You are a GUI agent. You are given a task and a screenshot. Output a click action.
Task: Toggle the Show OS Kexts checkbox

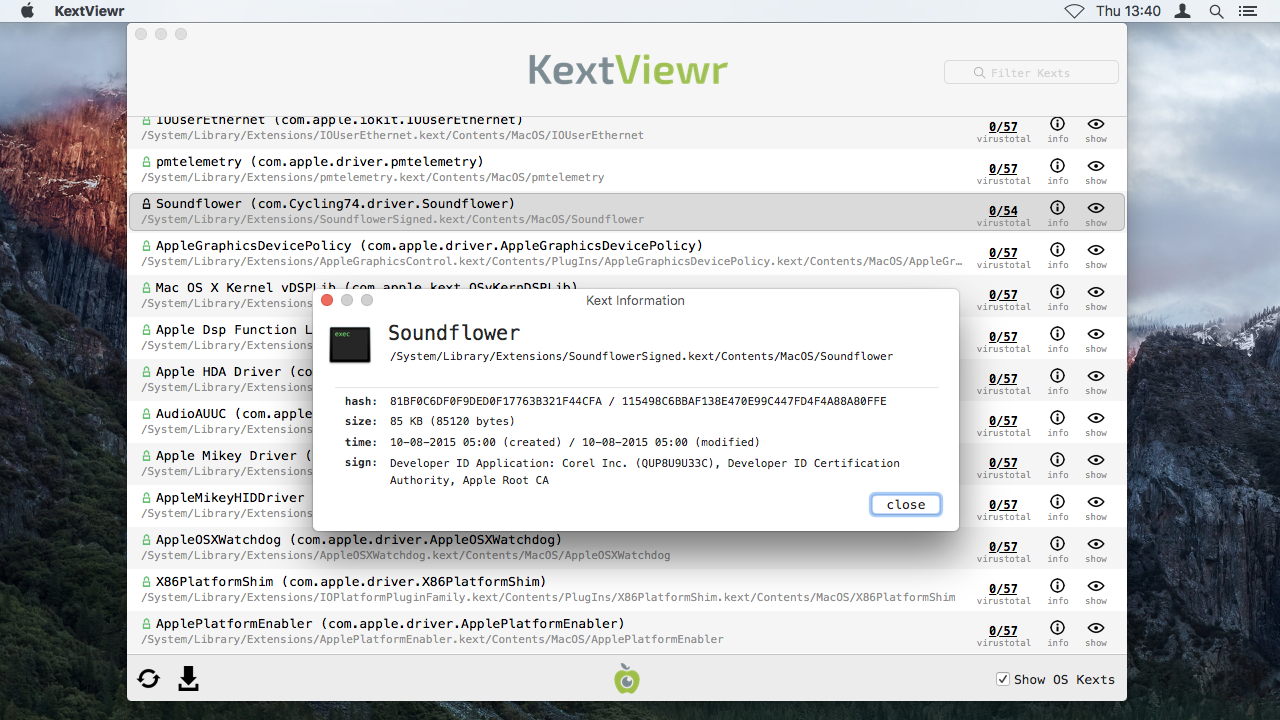1002,679
